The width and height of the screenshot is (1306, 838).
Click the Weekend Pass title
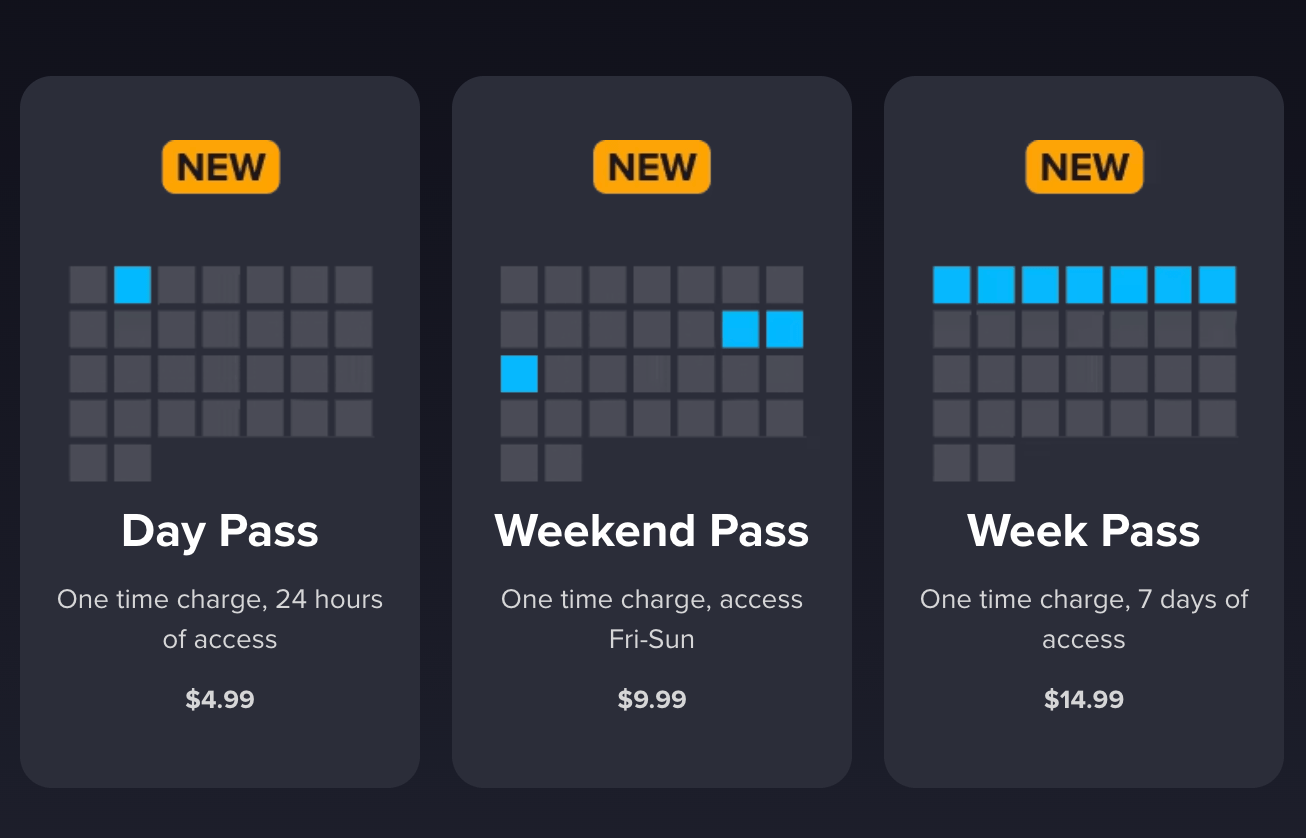pyautogui.click(x=652, y=531)
